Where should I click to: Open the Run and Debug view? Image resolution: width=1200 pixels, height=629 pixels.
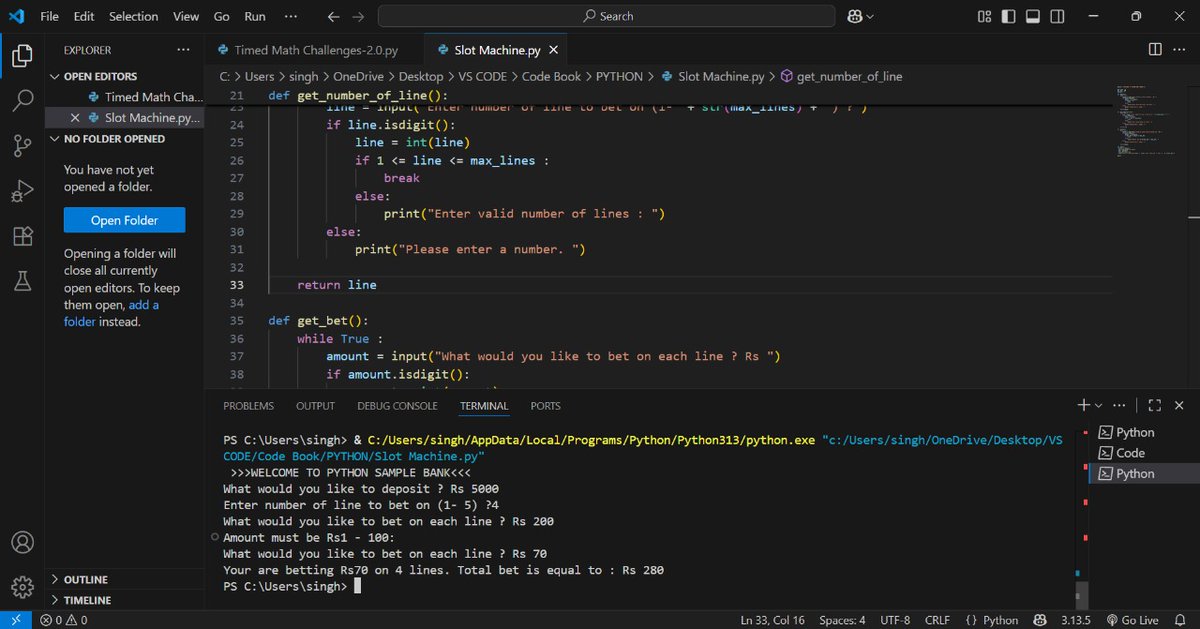pyautogui.click(x=22, y=191)
